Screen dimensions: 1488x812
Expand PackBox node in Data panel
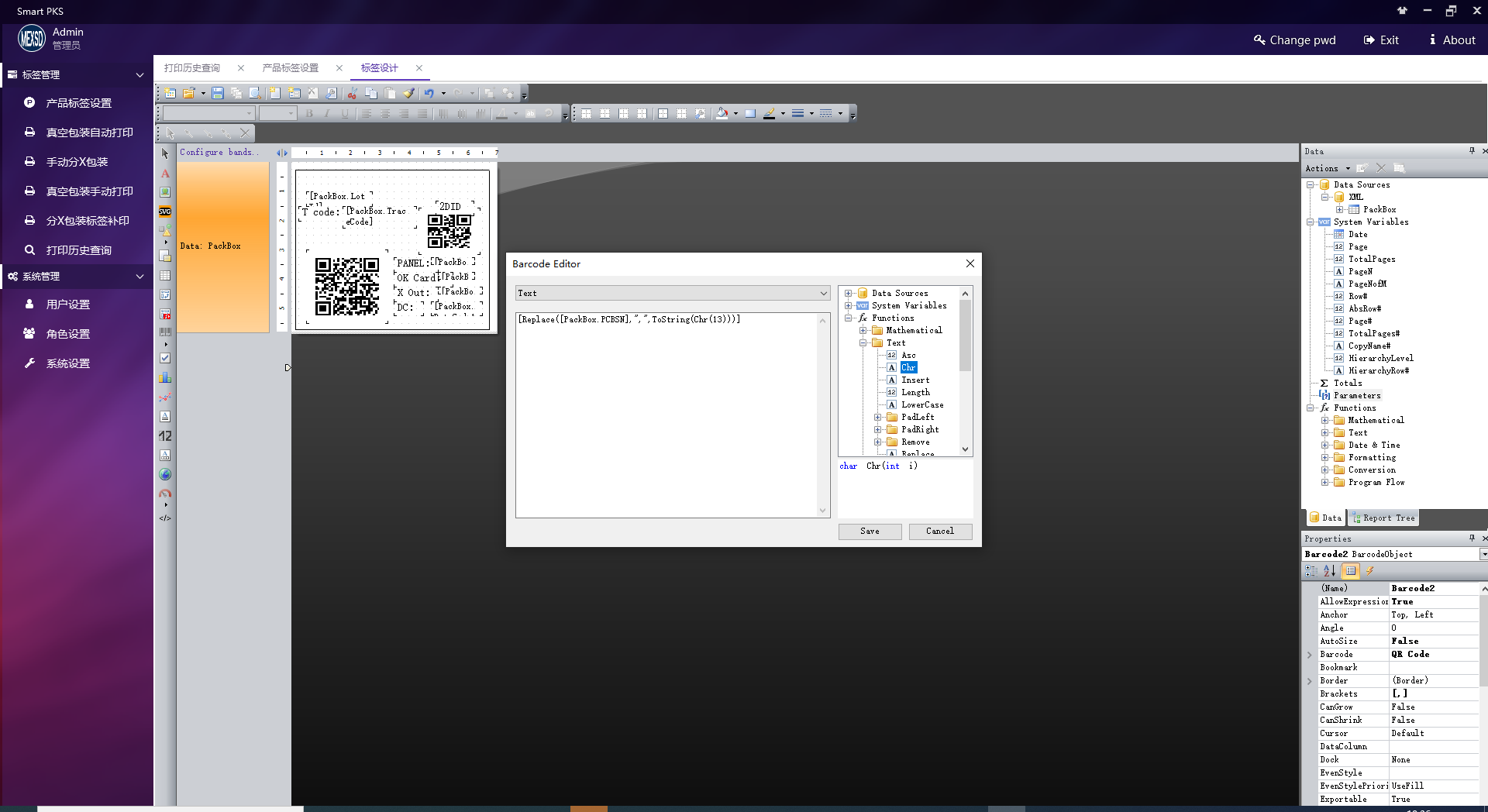[1339, 209]
